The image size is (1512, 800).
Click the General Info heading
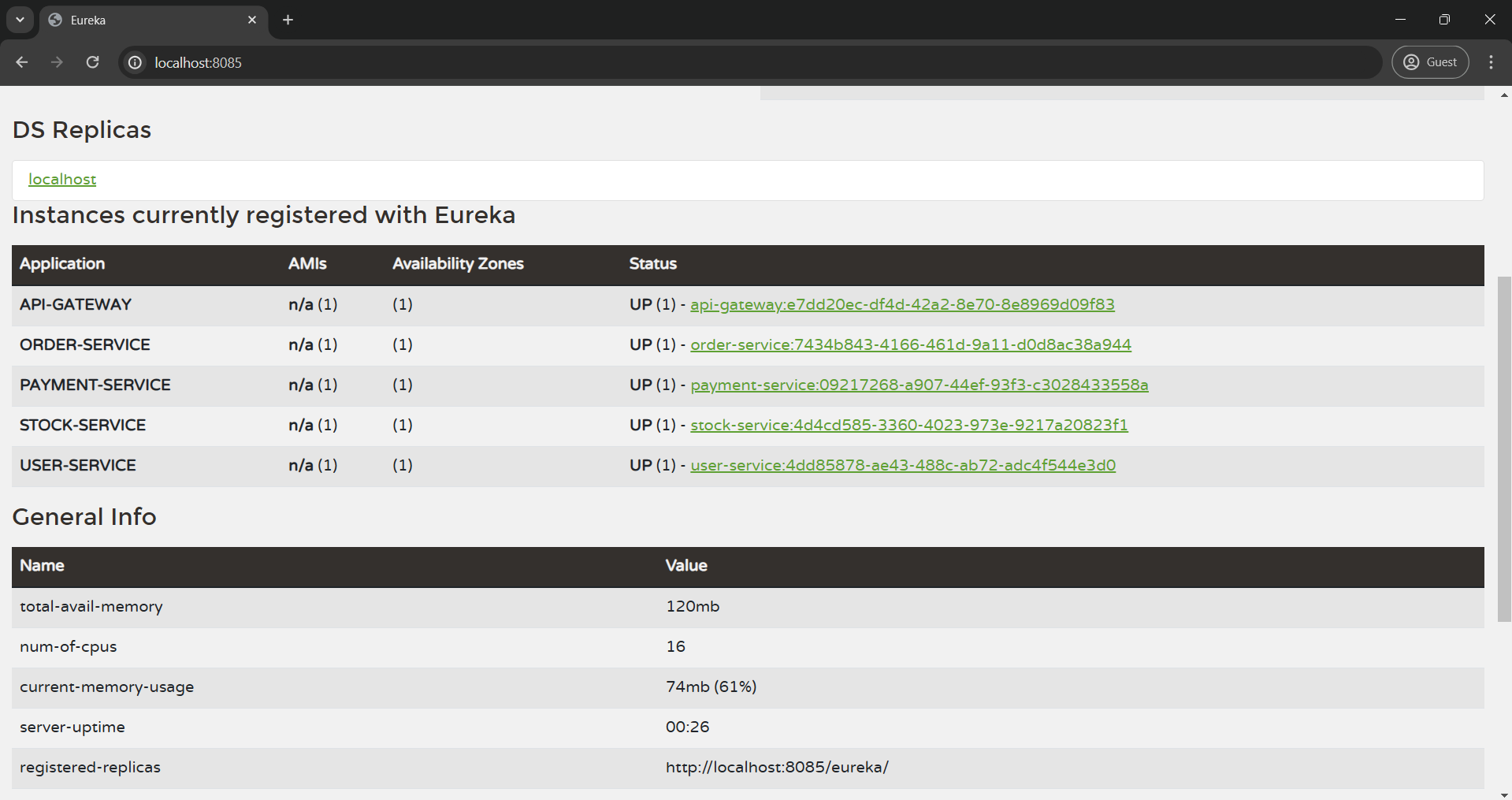point(84,517)
